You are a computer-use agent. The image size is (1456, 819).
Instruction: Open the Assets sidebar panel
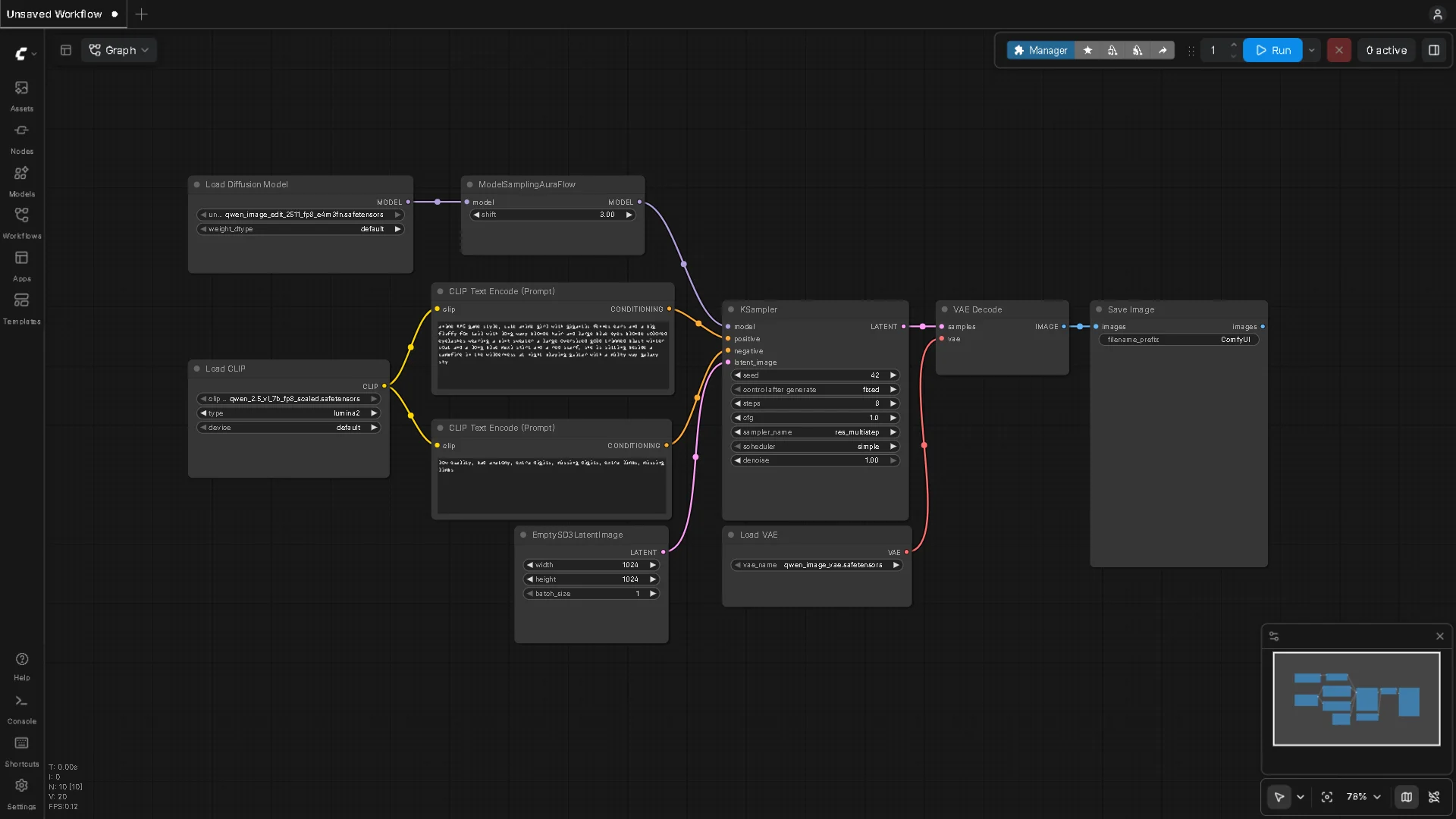[21, 96]
